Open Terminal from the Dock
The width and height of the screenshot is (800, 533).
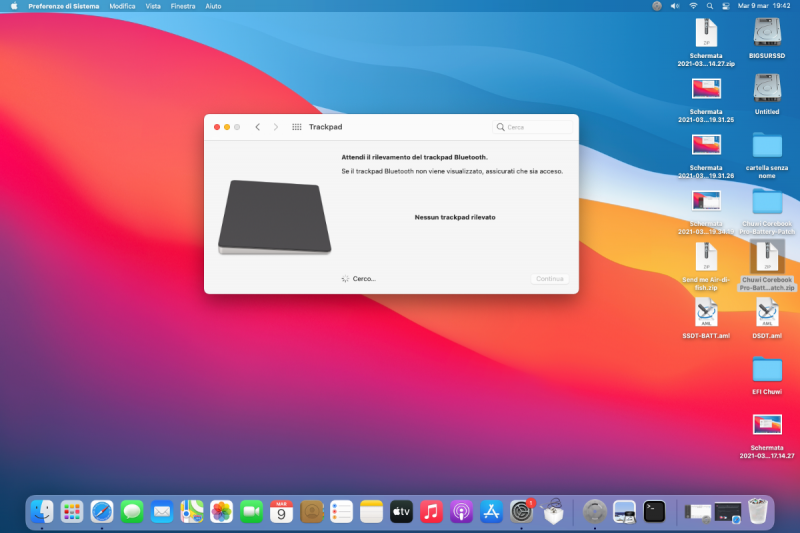[x=654, y=511]
